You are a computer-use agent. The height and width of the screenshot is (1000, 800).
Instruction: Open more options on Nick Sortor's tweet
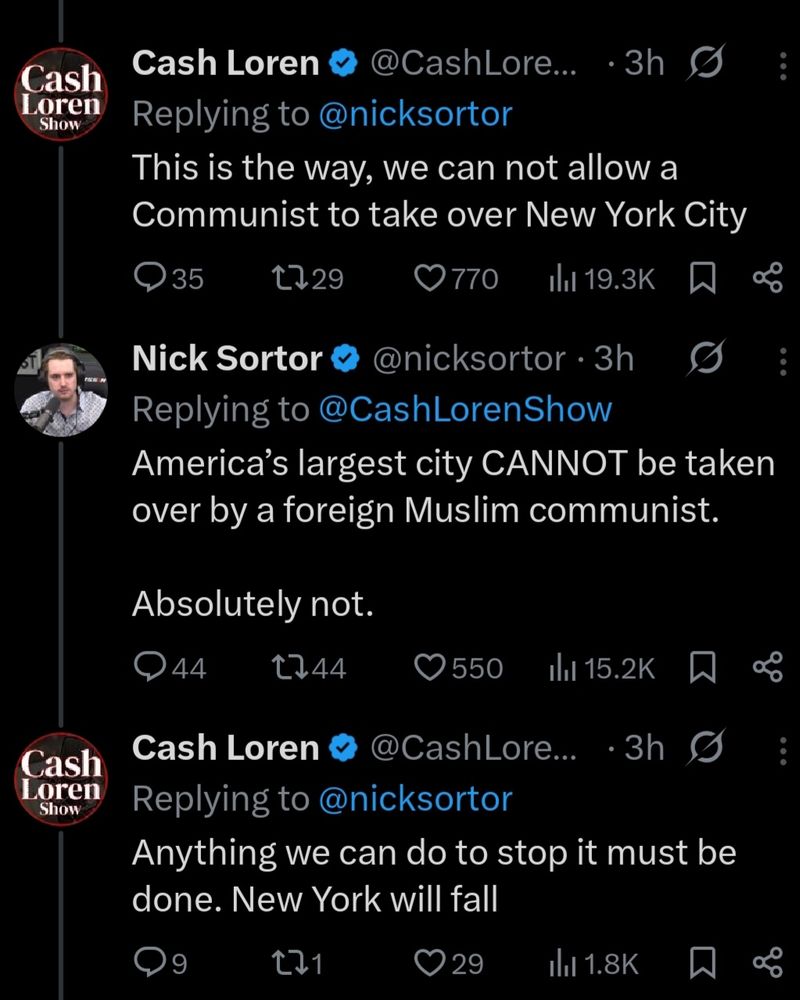pos(782,360)
